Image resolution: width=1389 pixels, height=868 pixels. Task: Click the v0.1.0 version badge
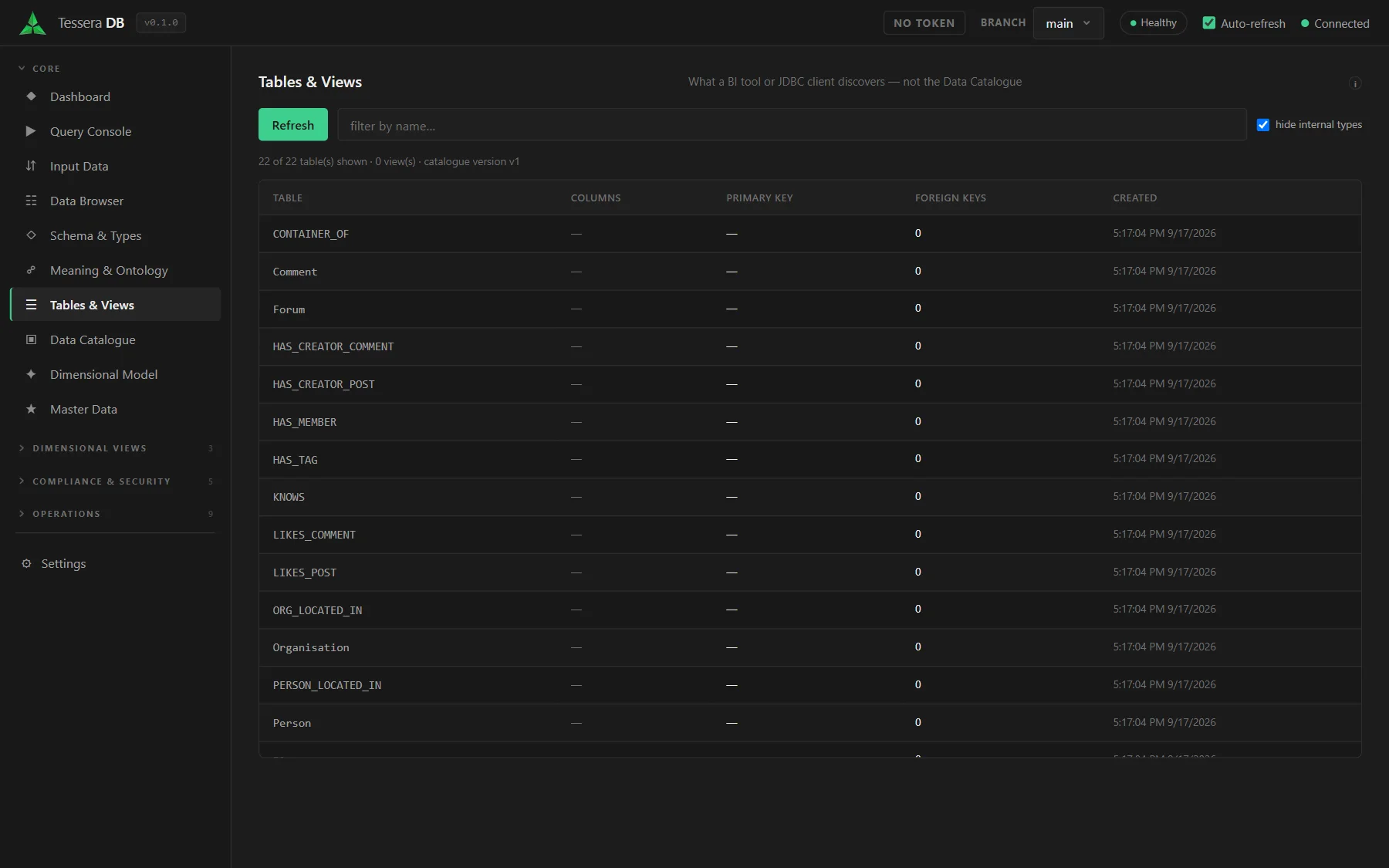tap(161, 23)
